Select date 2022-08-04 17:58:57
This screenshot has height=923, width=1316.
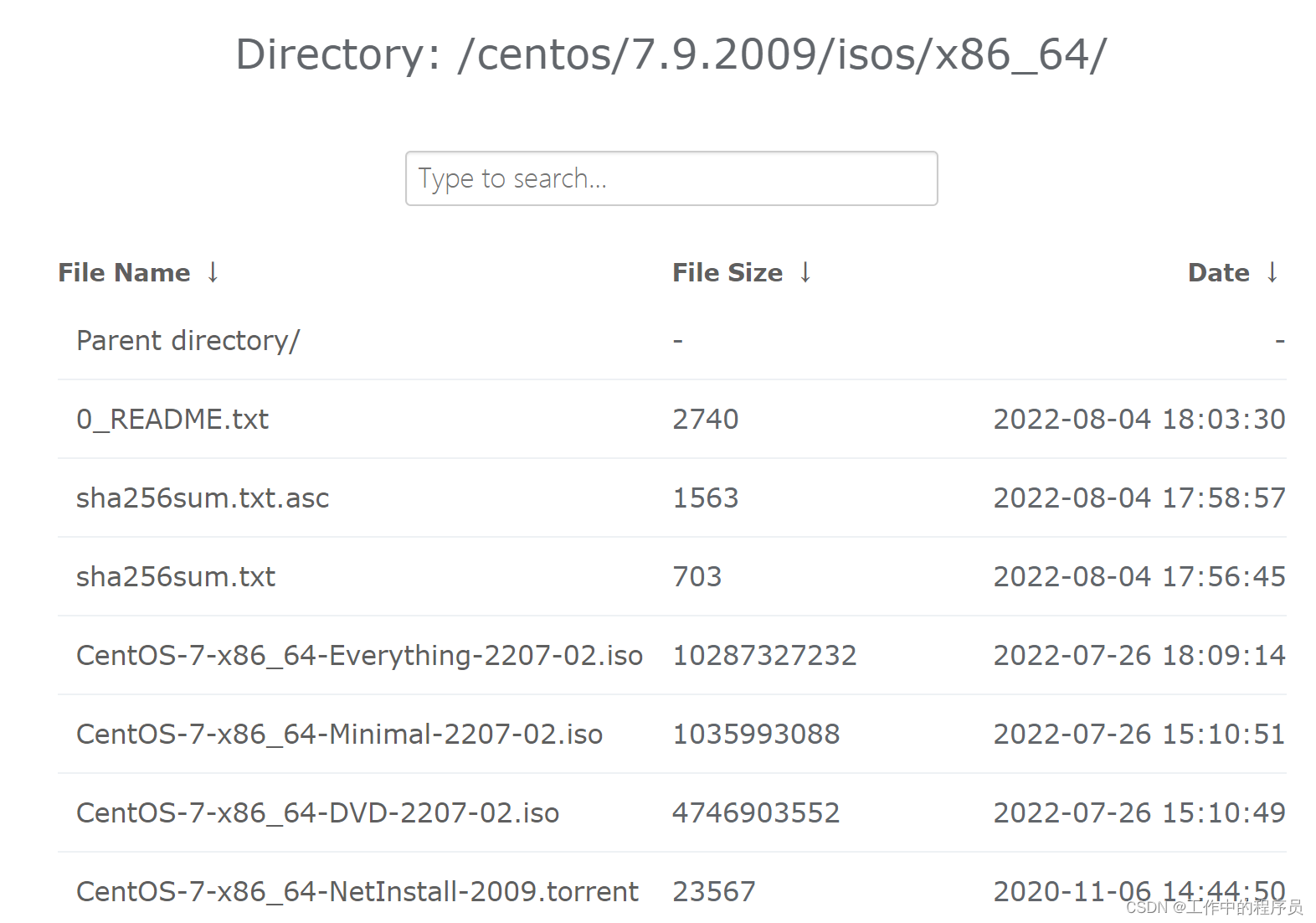tap(1139, 498)
